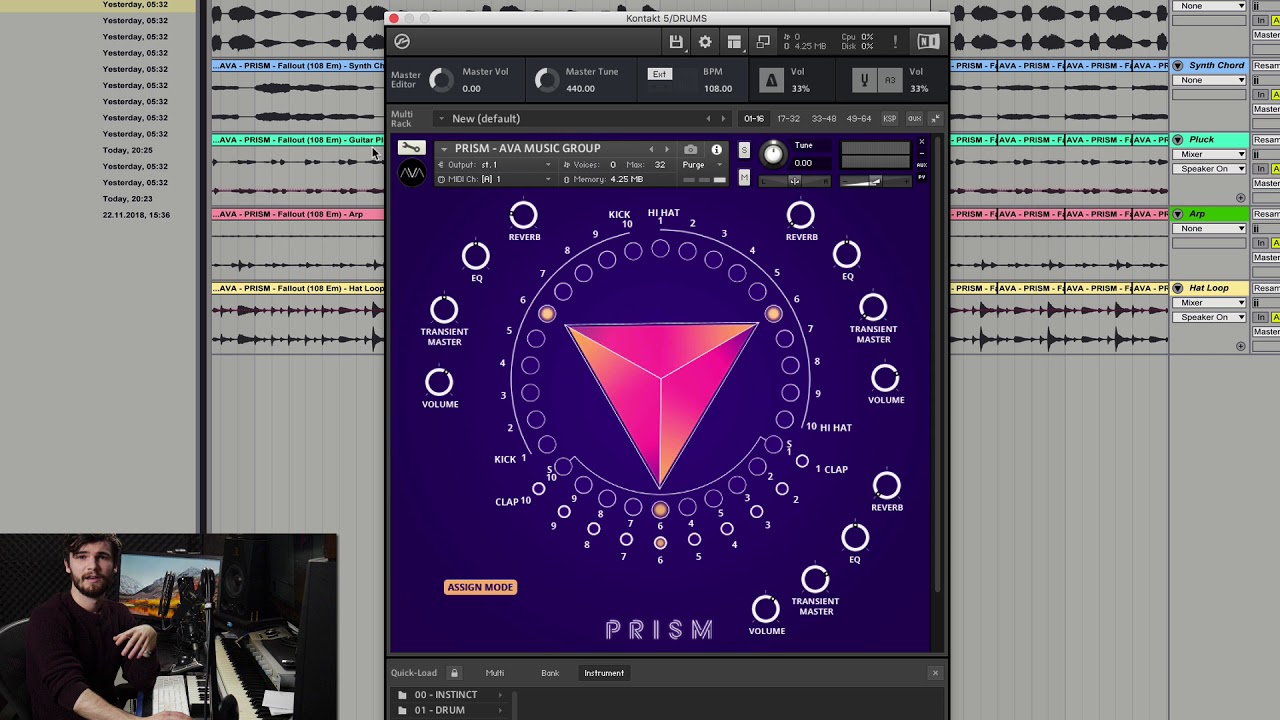The height and width of the screenshot is (720, 1280).
Task: Click the AVA logo in instrument header
Action: tap(412, 173)
